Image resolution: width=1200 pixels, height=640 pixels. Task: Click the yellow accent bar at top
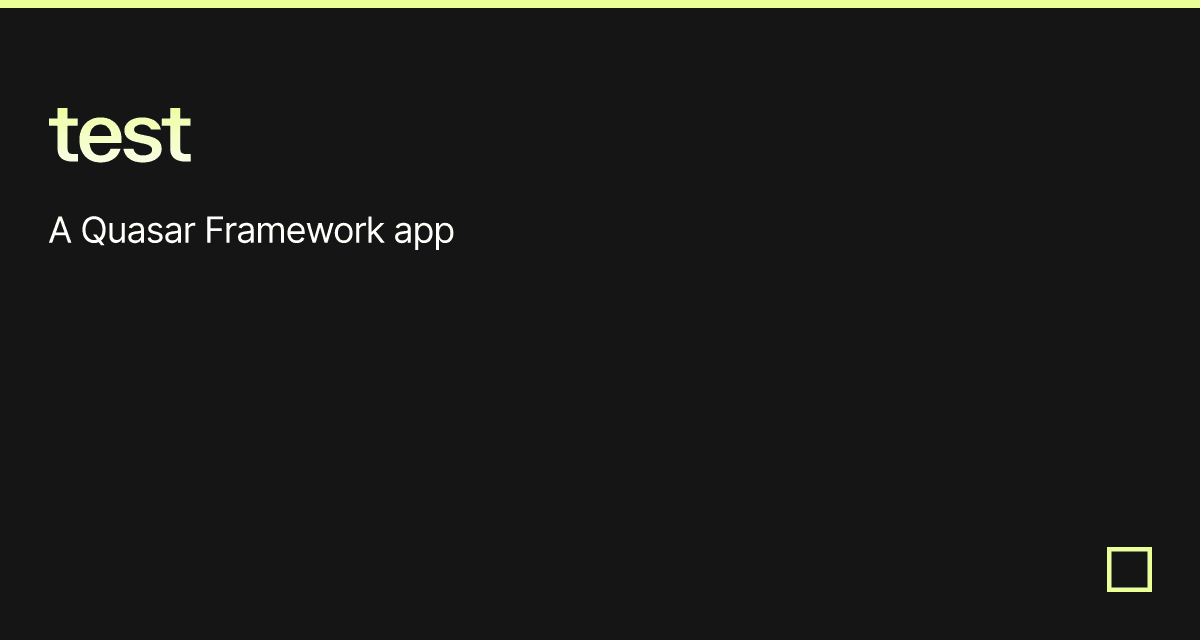tap(600, 3)
